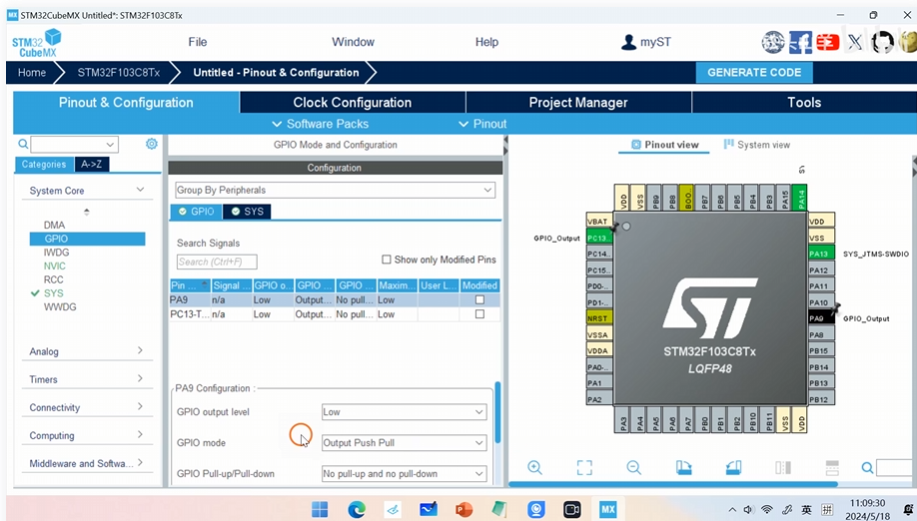The width and height of the screenshot is (917, 521).
Task: Open the Help menu
Action: coord(487,42)
